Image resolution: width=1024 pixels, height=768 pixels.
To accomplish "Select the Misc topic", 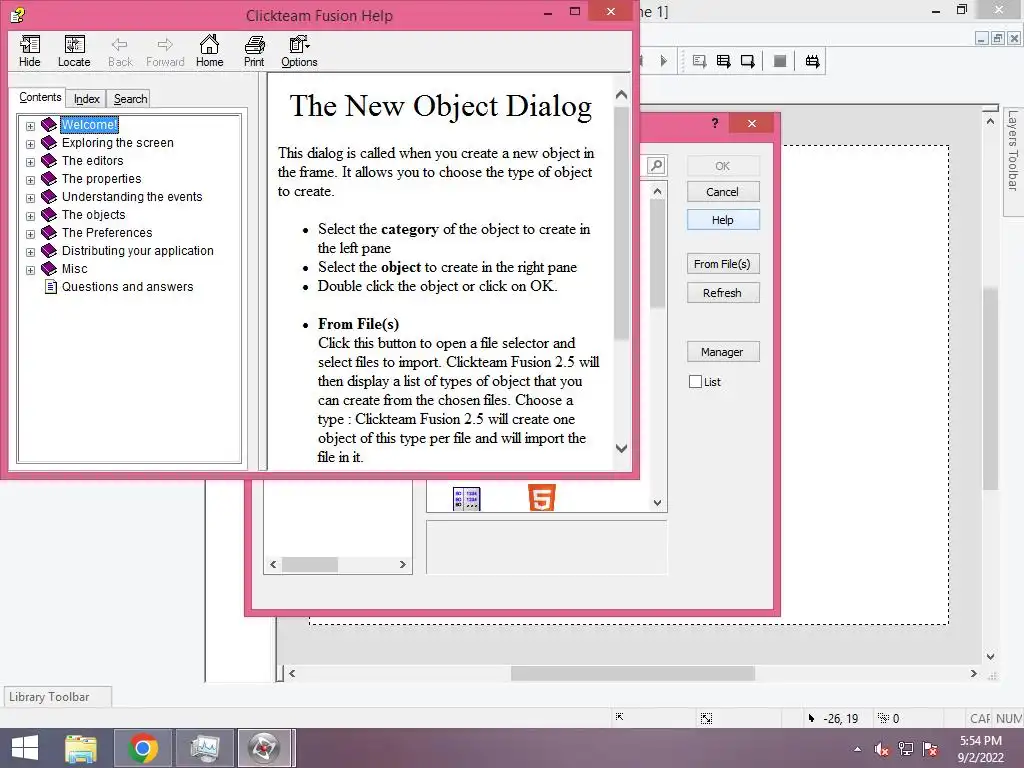I will point(74,268).
